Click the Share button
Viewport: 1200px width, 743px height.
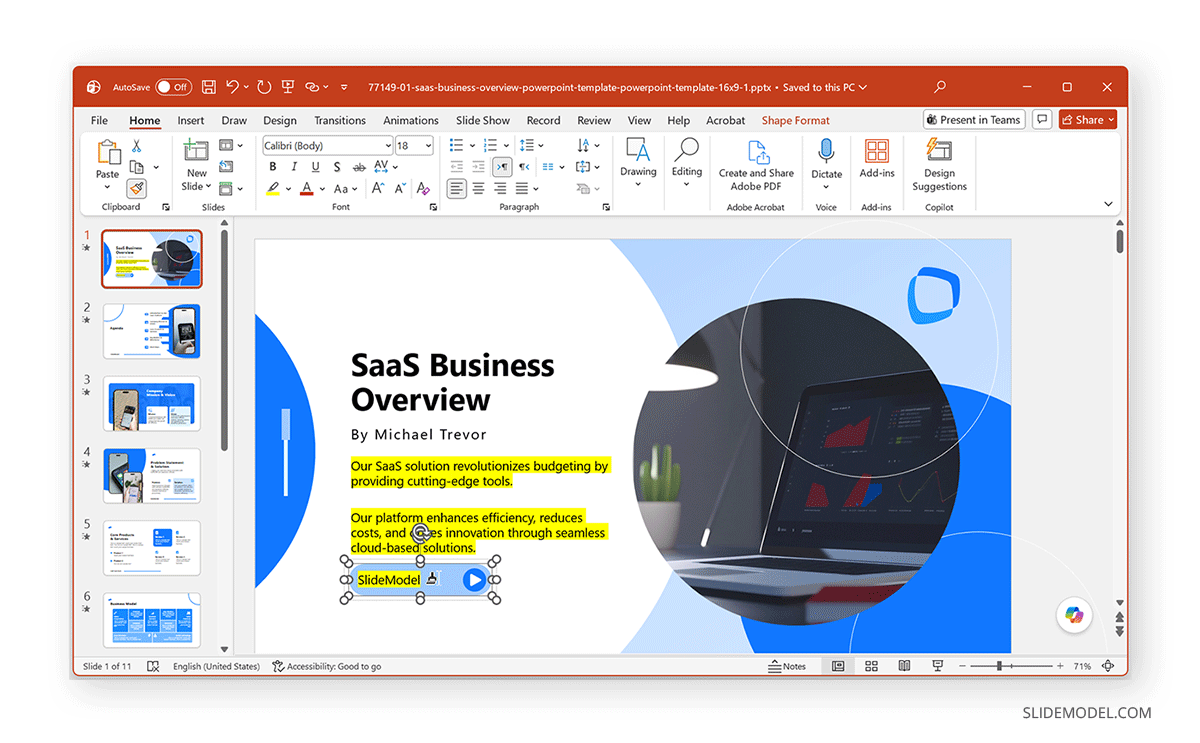click(1088, 120)
